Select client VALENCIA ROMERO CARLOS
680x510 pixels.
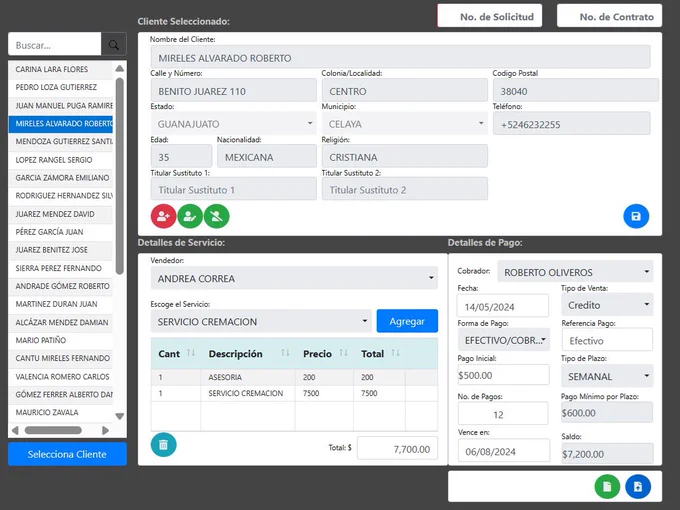60,376
